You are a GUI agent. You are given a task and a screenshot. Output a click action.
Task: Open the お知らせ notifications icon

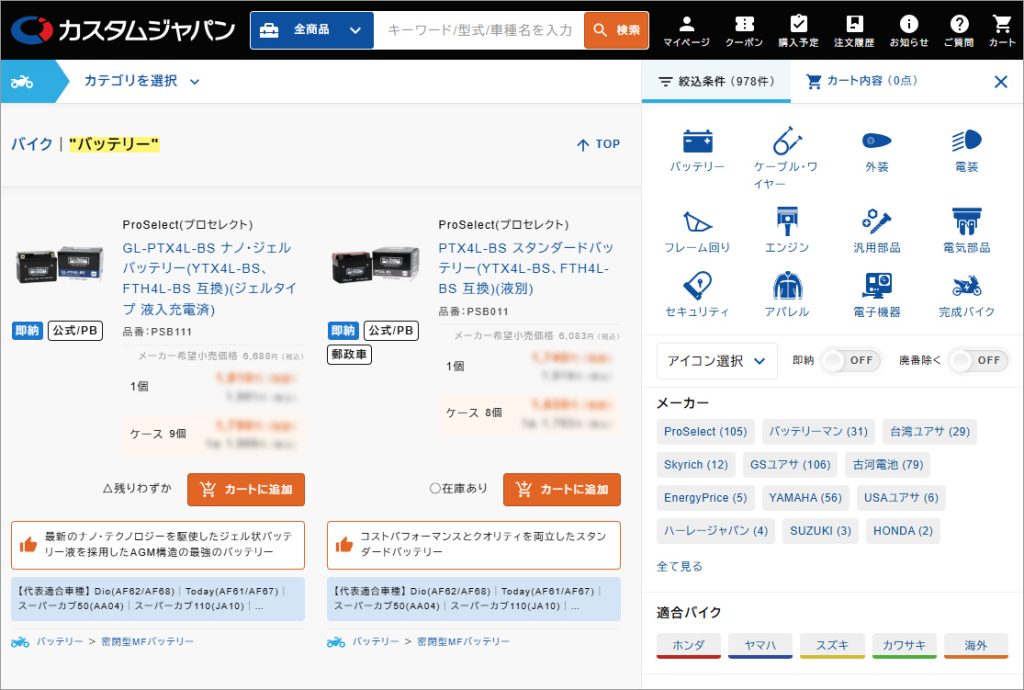pos(909,31)
